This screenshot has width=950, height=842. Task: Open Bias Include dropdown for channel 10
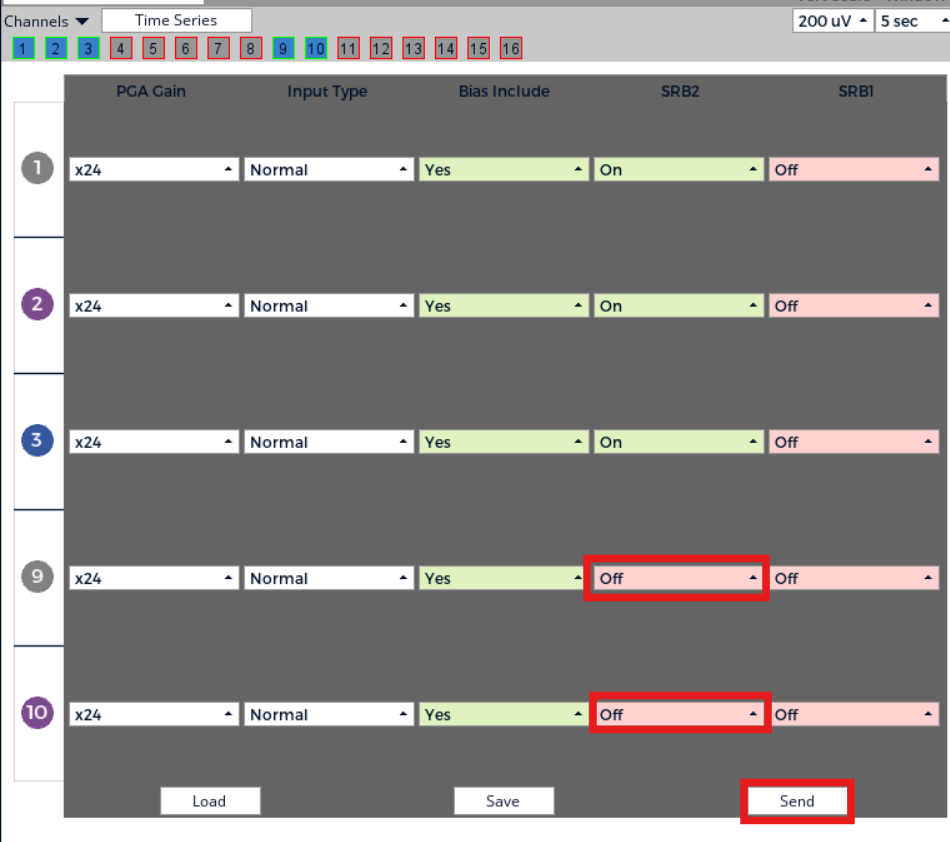[503, 715]
